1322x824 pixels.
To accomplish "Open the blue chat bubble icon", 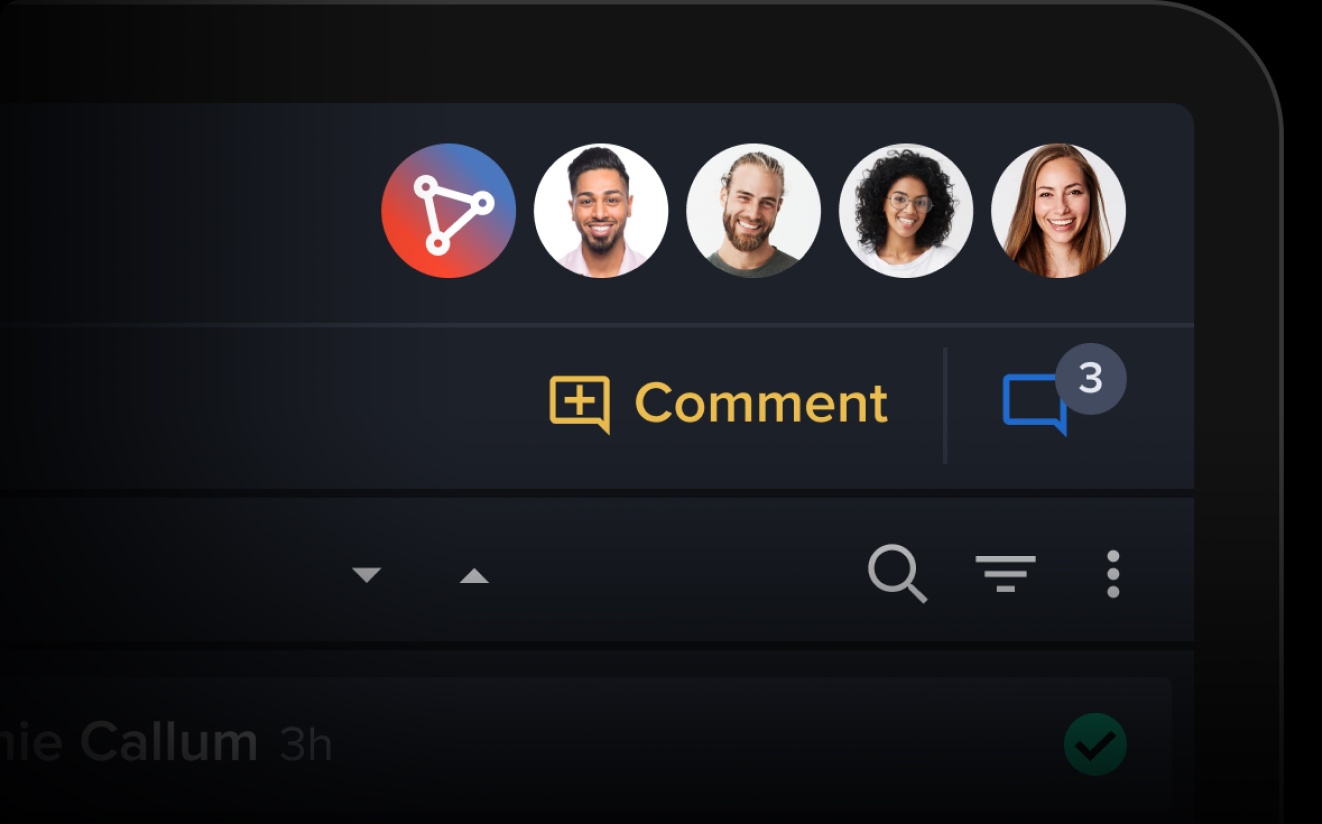I will tap(1035, 405).
